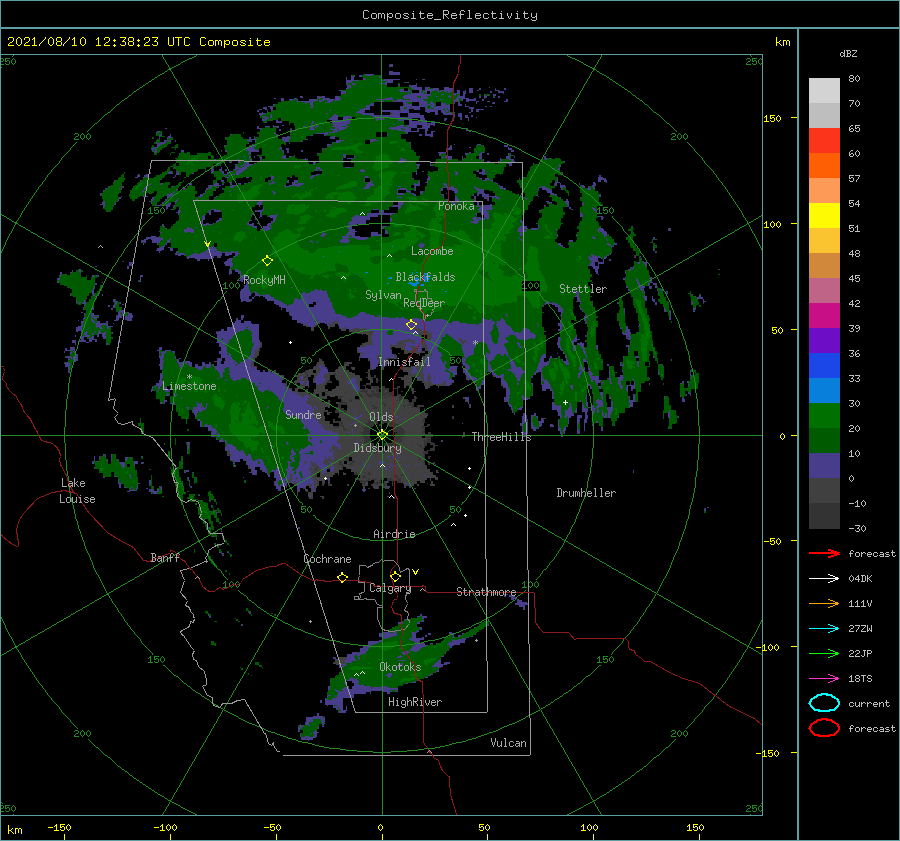
Task: Pick the purple 36-39 dBZ color swatch
Action: (x=824, y=341)
